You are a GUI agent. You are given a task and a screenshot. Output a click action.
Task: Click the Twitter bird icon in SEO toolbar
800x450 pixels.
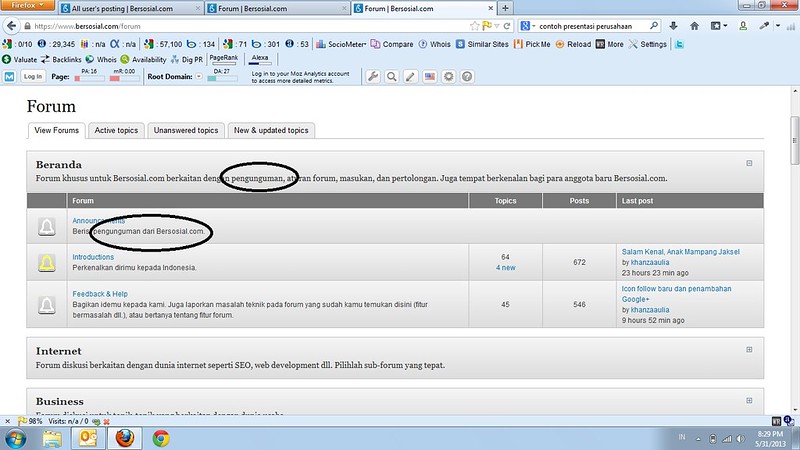click(x=679, y=44)
